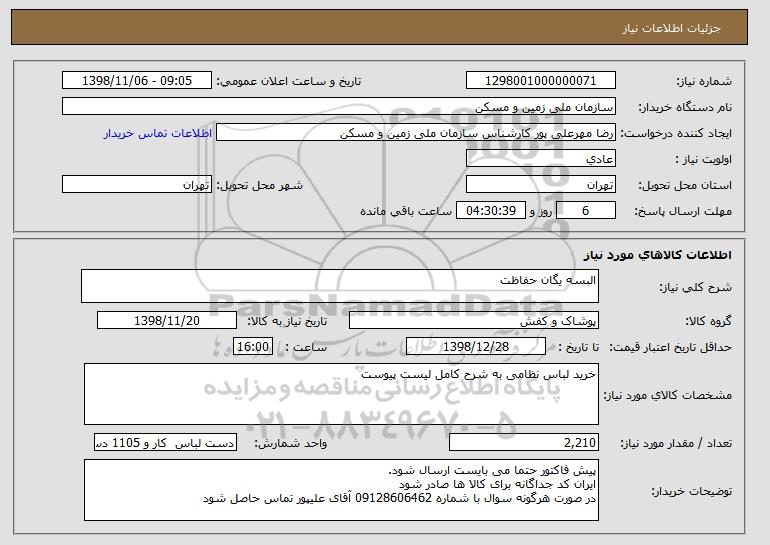Select the public announcement date field 1398/11/06 - 09:05

click(x=137, y=81)
